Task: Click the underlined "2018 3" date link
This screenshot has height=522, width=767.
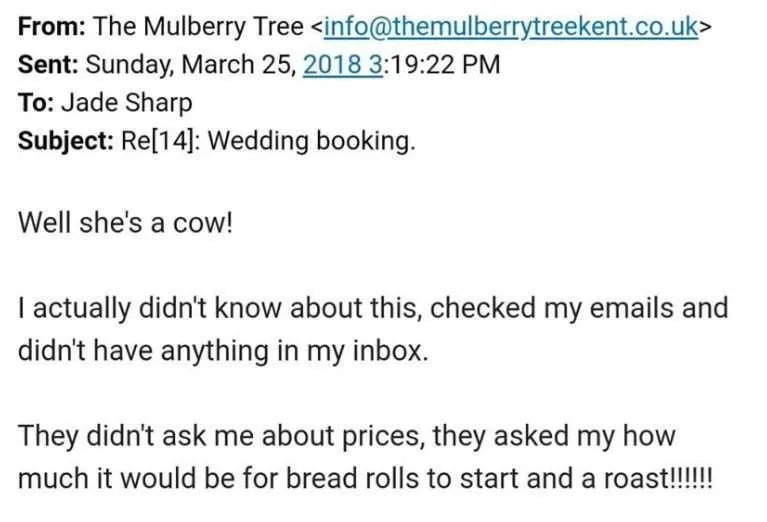Action: (x=342, y=65)
